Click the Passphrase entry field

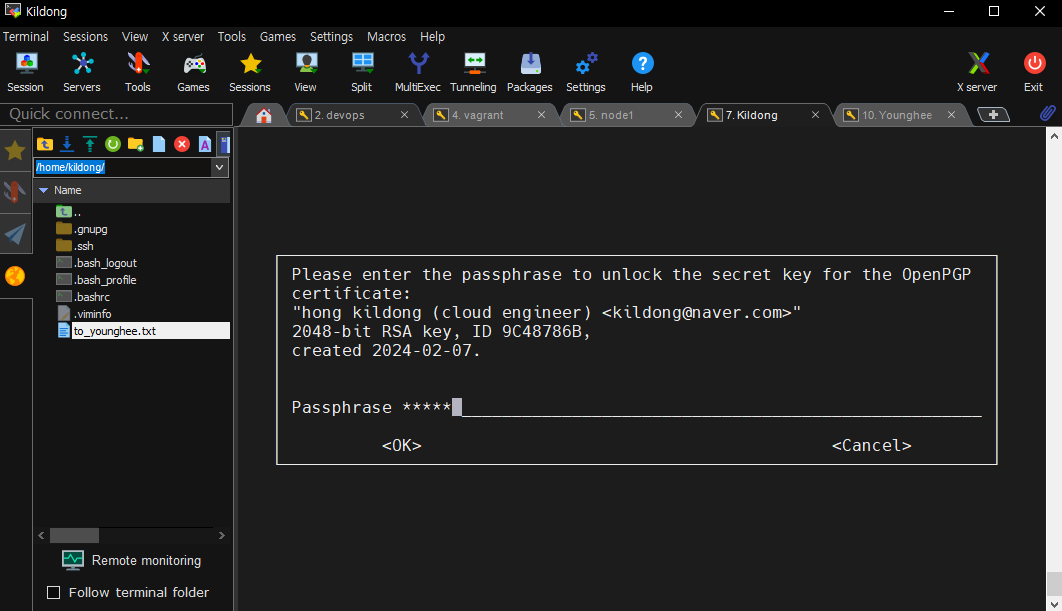click(692, 407)
